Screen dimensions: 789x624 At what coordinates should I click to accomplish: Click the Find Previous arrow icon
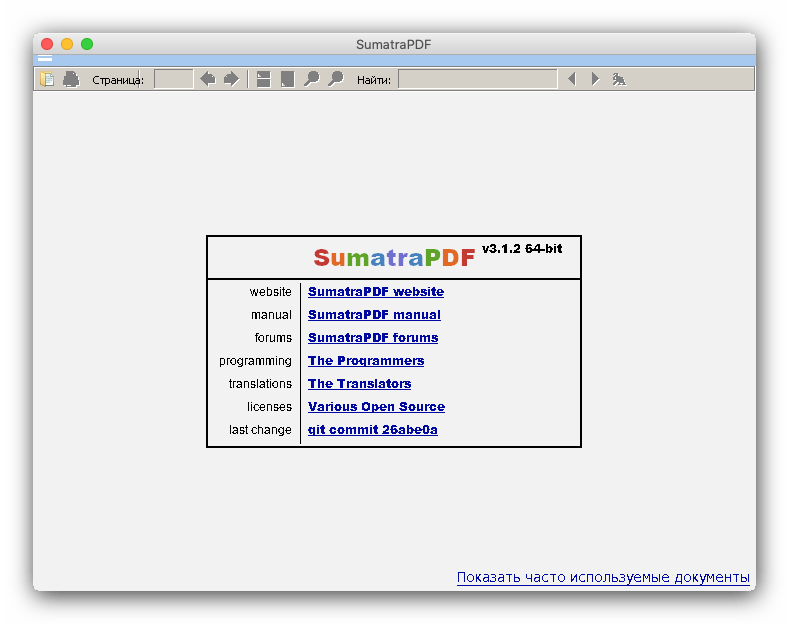tap(572, 79)
